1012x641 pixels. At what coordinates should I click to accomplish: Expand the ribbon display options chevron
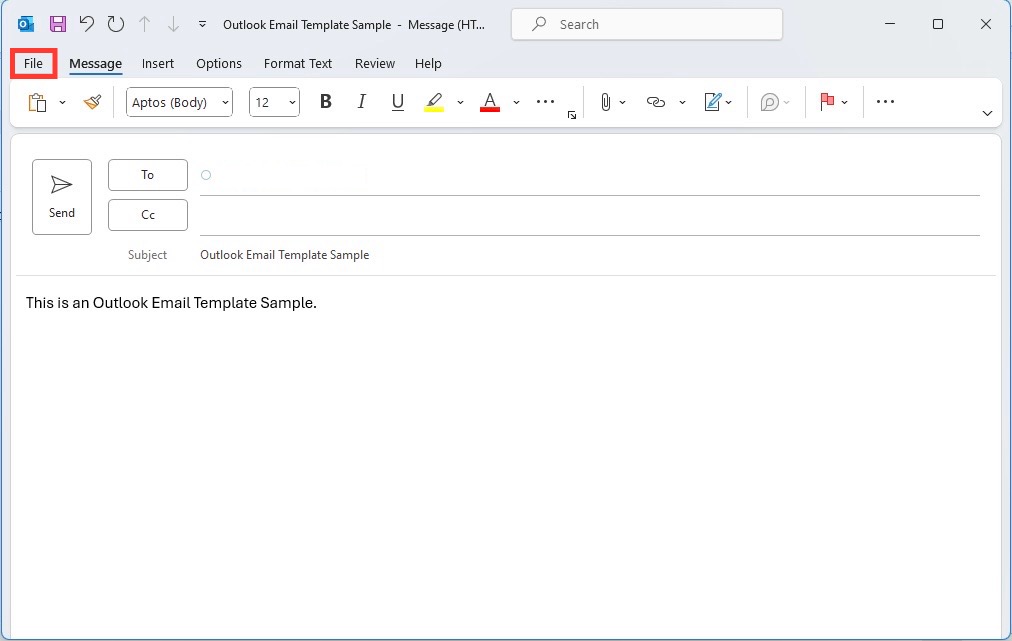(x=987, y=114)
